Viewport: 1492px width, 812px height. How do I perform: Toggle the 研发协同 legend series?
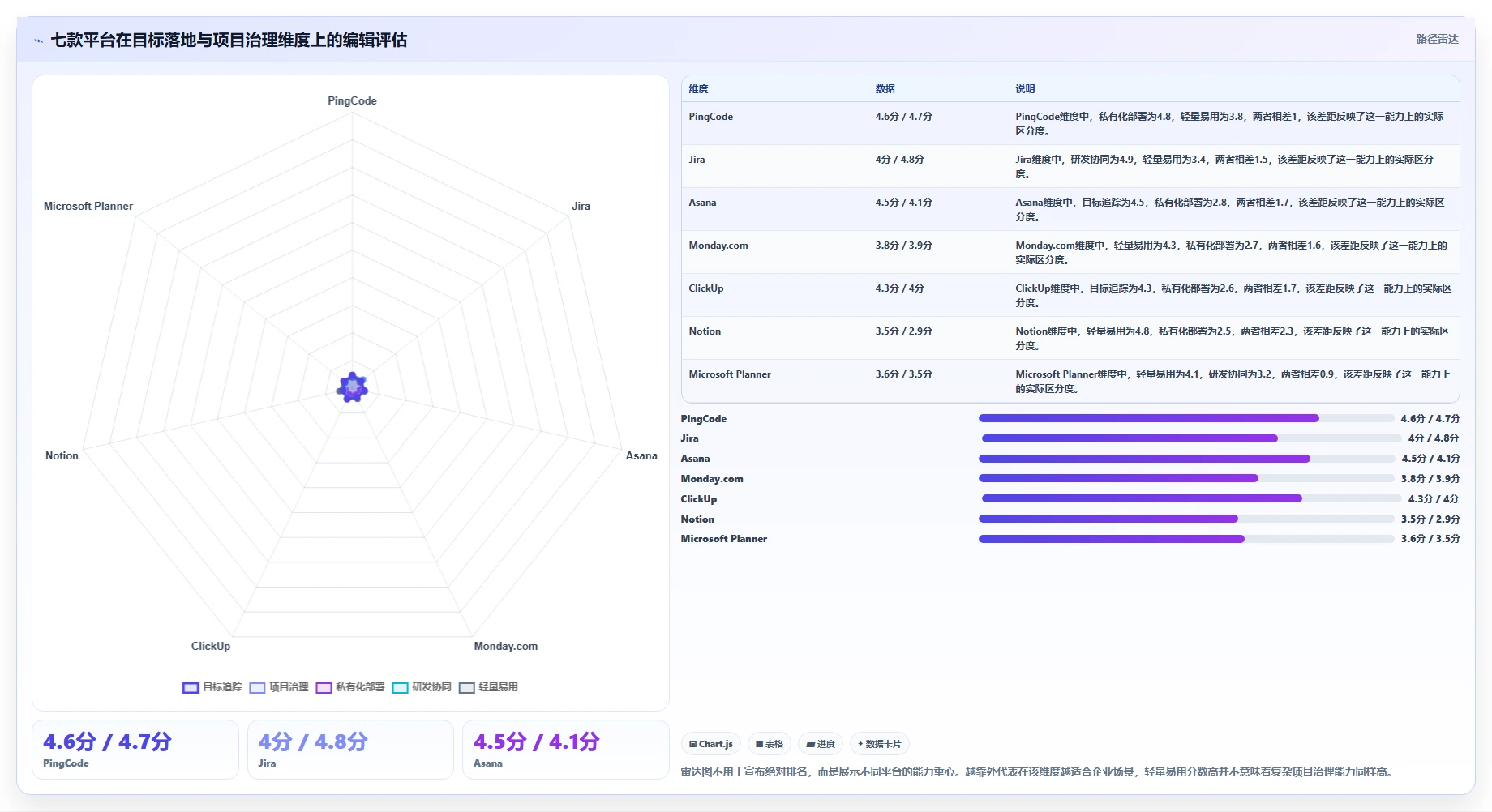pyautogui.click(x=422, y=687)
